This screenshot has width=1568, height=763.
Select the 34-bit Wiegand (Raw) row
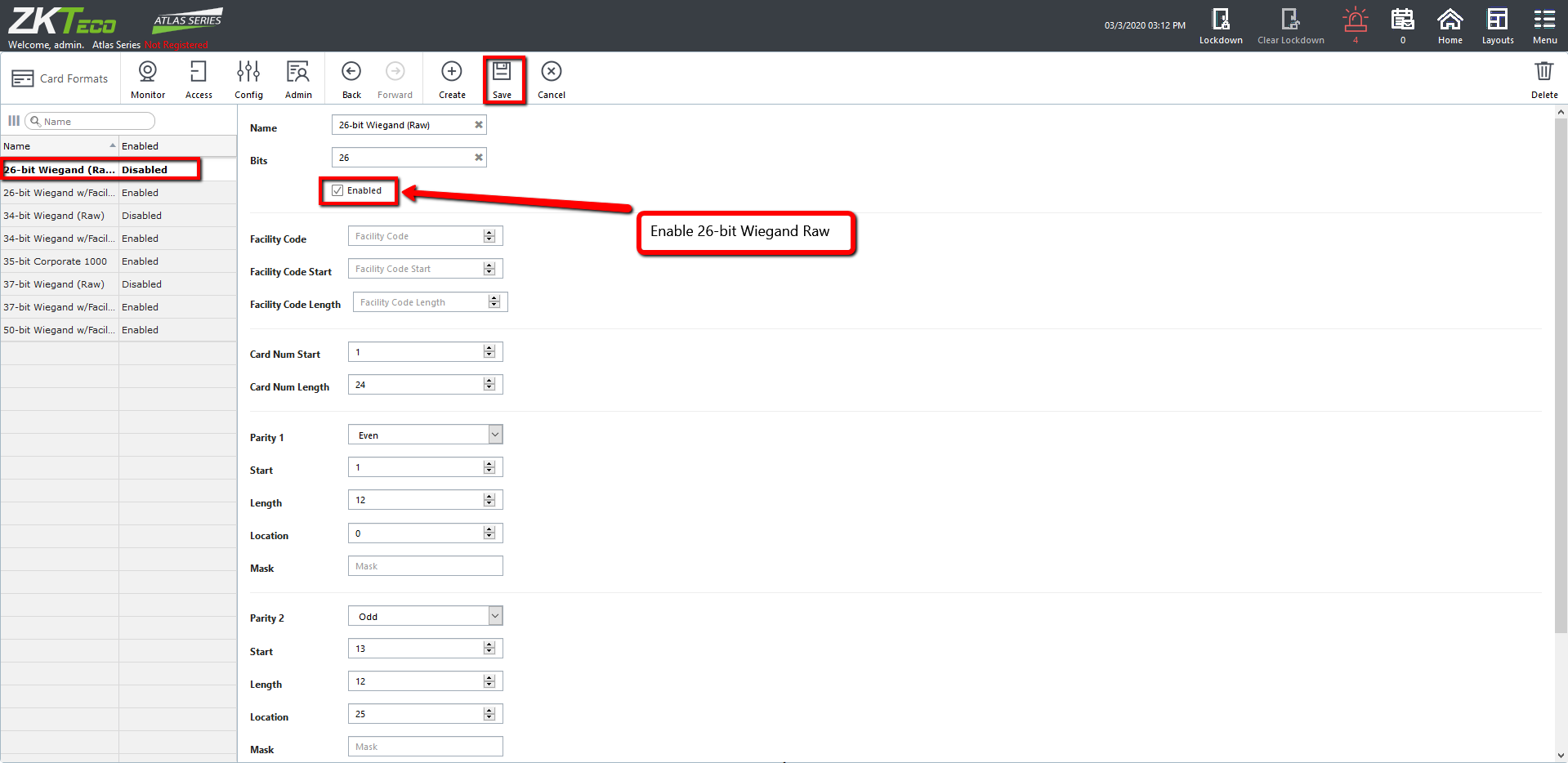pos(118,216)
